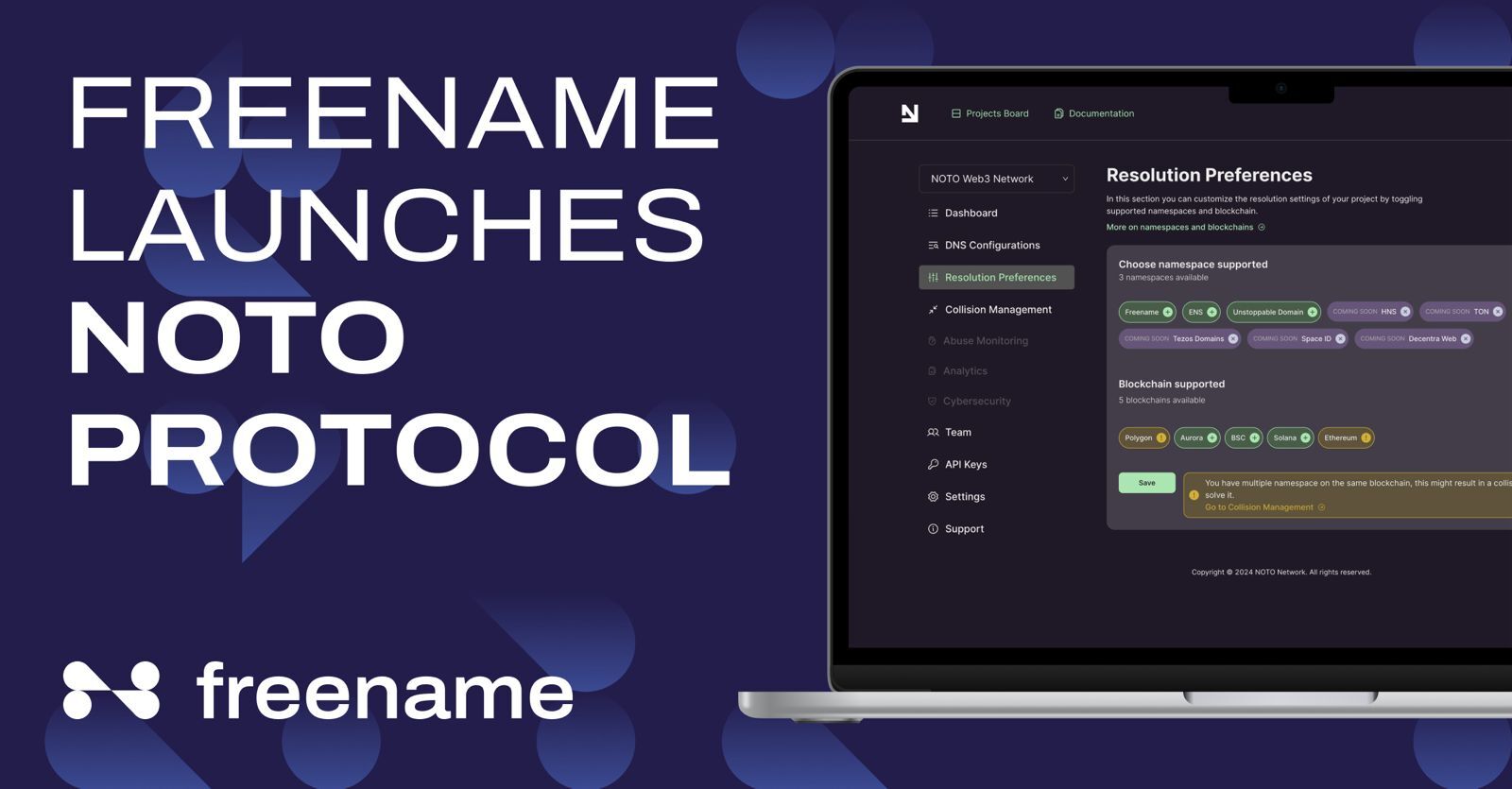The height and width of the screenshot is (789, 1512).
Task: Toggle the BSC blockchain chip
Action: (1245, 437)
